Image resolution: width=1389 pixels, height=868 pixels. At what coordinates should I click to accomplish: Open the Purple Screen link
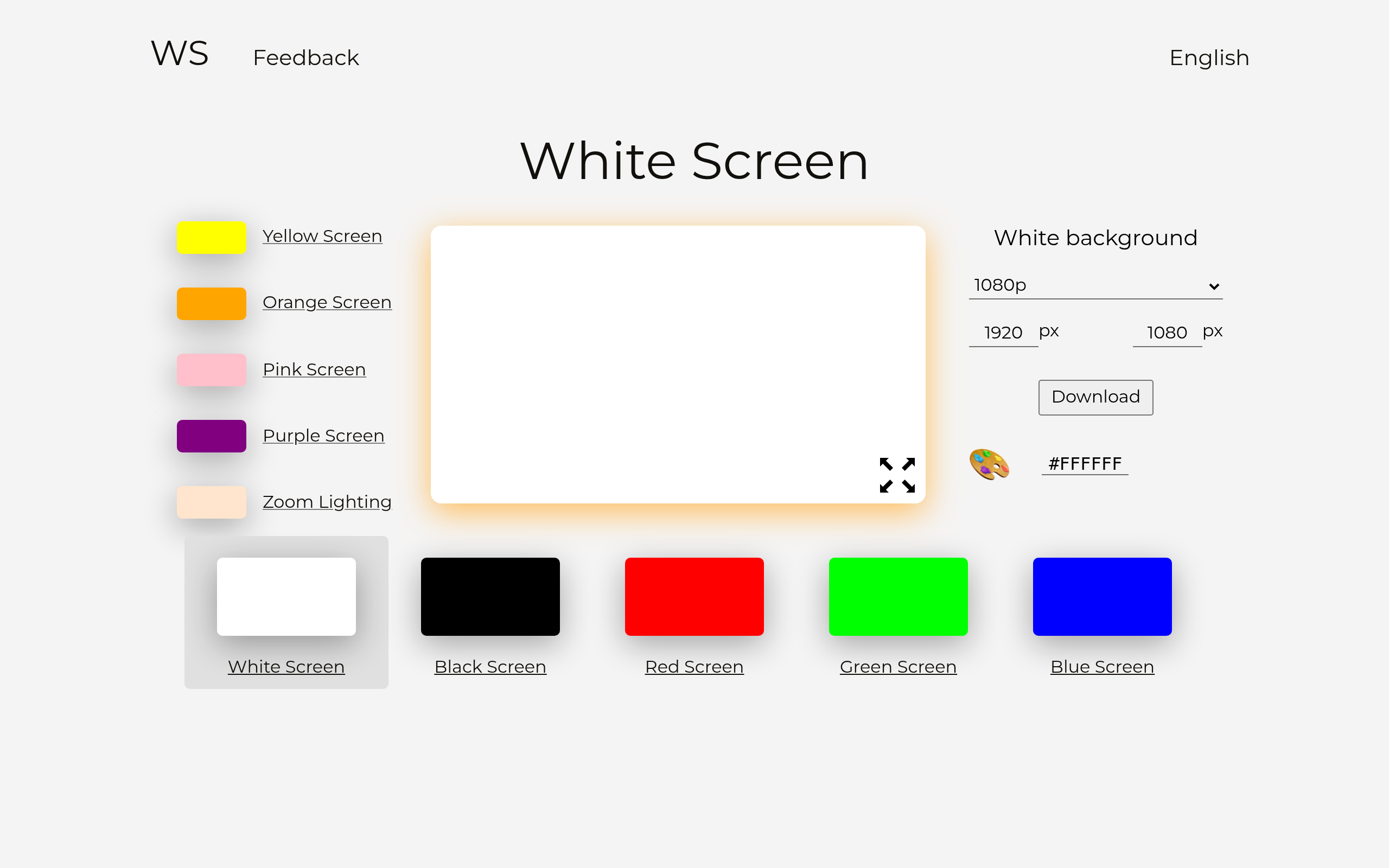tap(323, 436)
